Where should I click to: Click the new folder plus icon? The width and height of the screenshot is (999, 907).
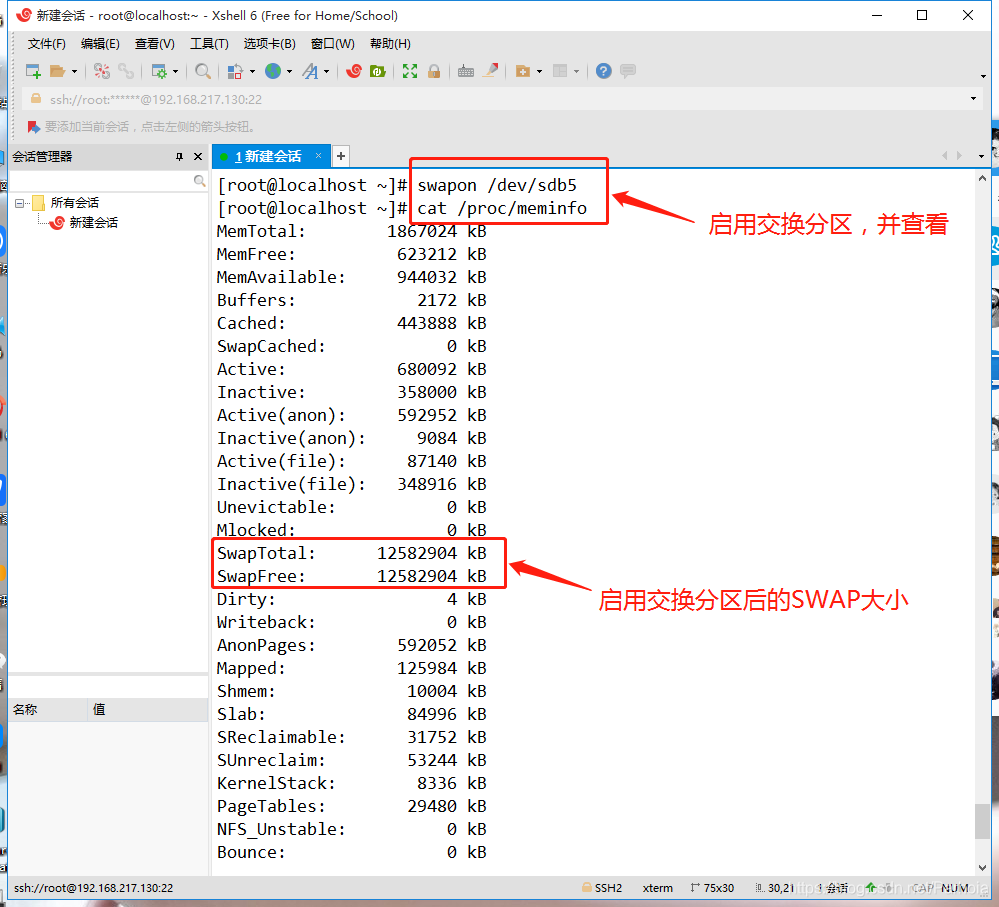tap(522, 71)
